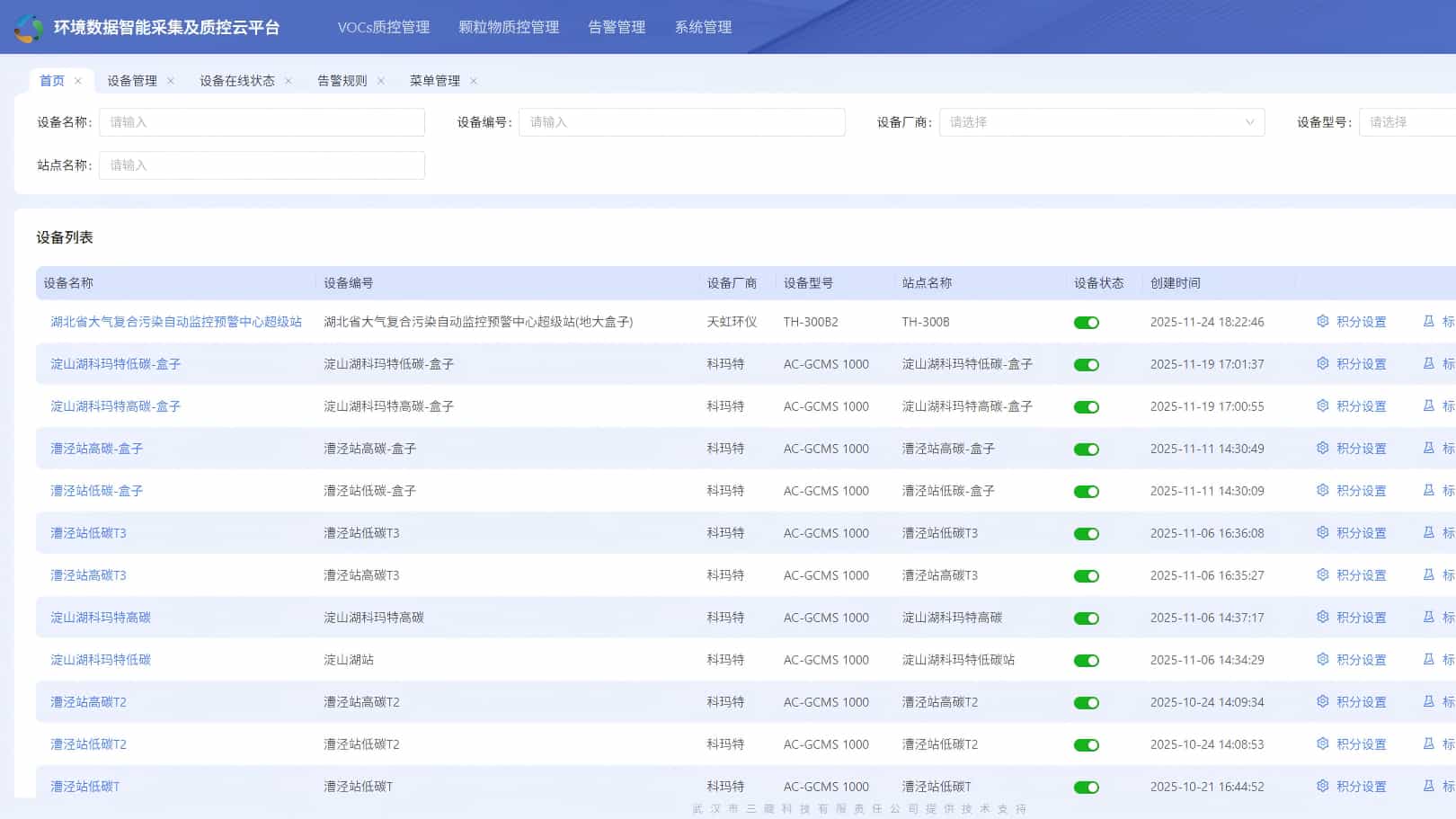Open 积分设置 gear icon for 漕泾站高碳T2
1456x819 pixels.
coord(1322,702)
